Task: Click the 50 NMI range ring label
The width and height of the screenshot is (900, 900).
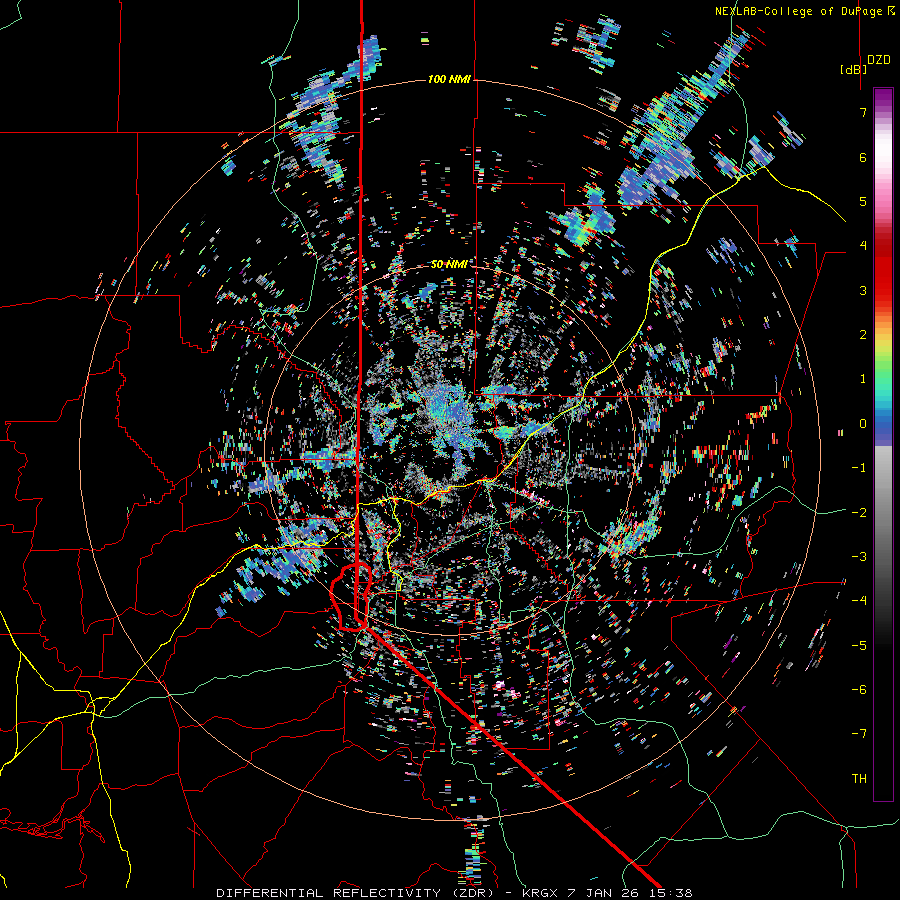Action: click(449, 264)
